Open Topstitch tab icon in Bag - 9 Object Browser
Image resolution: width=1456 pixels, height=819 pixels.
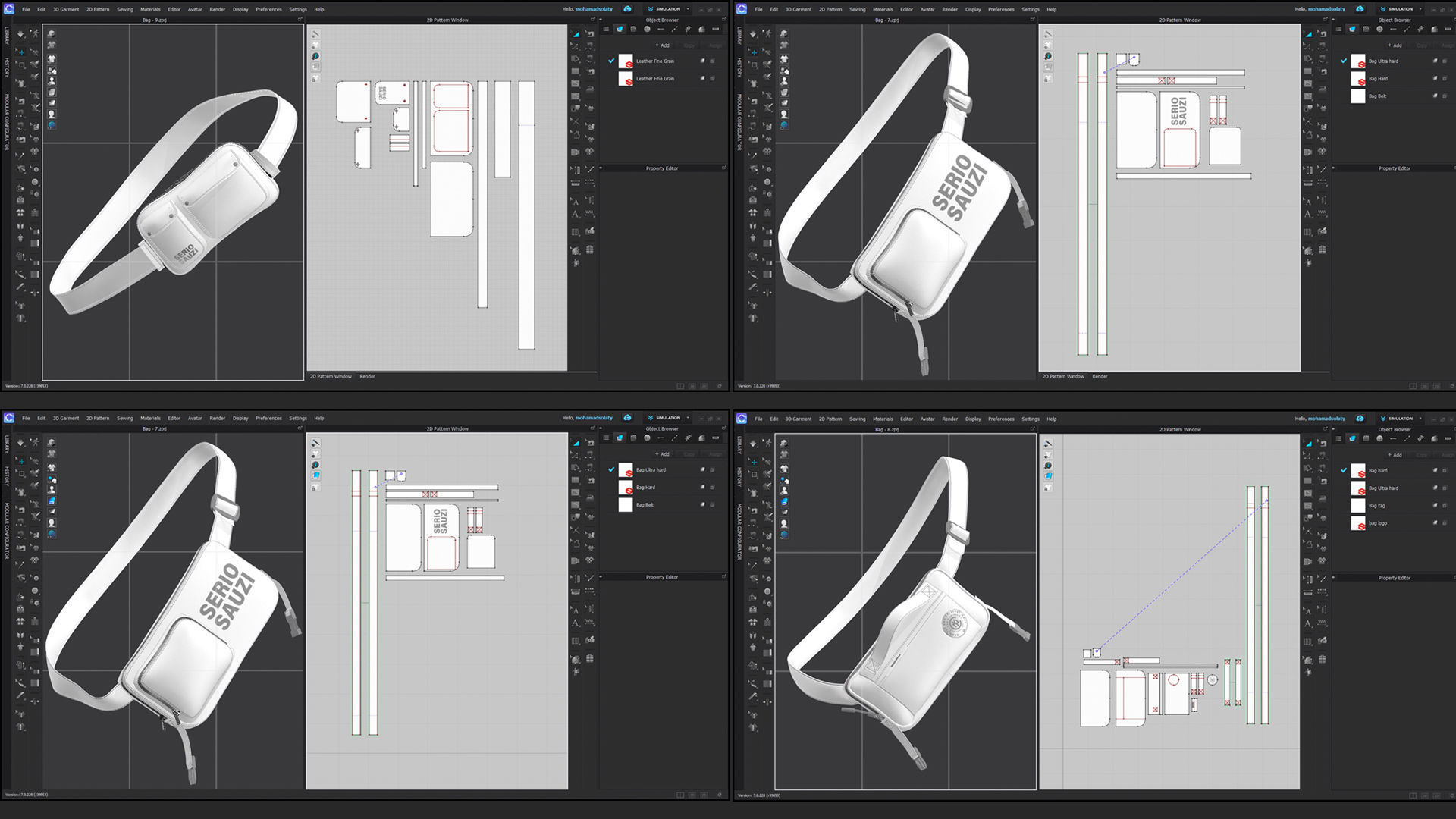(x=674, y=29)
